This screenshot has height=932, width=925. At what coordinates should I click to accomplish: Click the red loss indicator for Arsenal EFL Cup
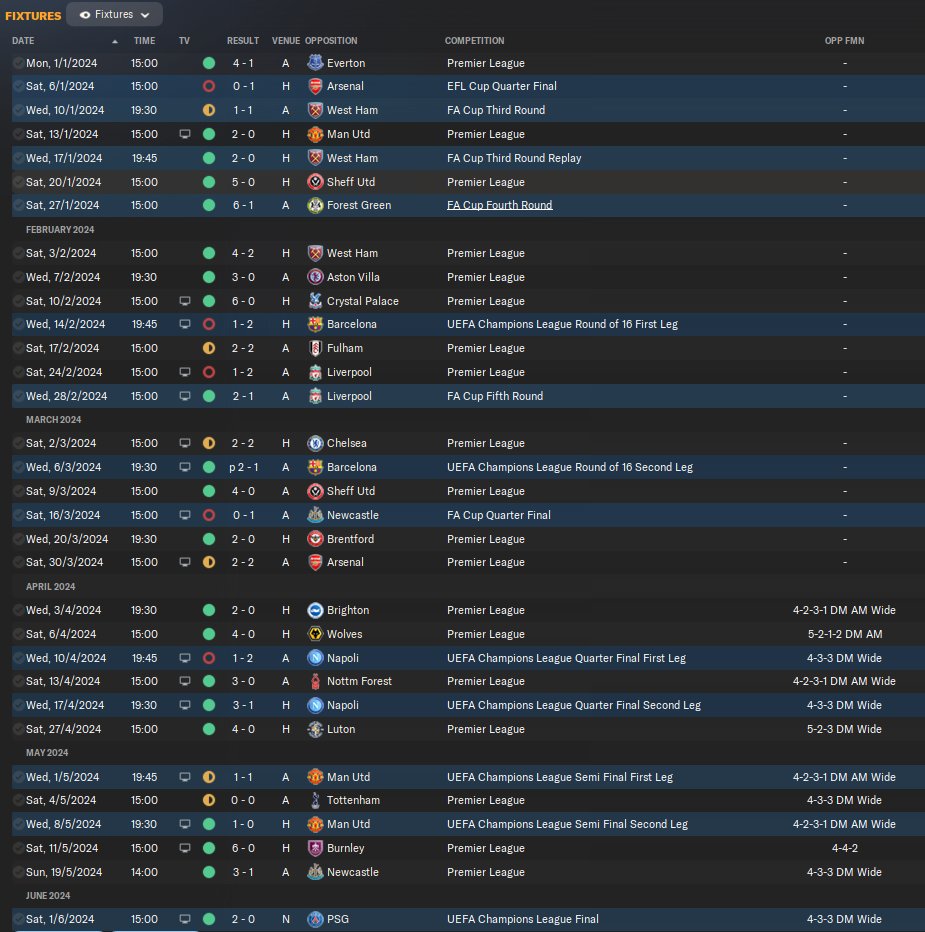click(209, 86)
